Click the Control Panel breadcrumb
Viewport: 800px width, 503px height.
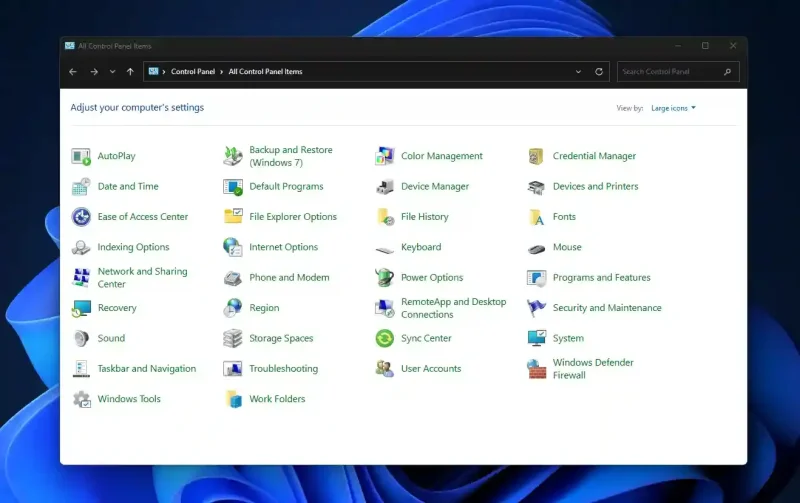[193, 72]
